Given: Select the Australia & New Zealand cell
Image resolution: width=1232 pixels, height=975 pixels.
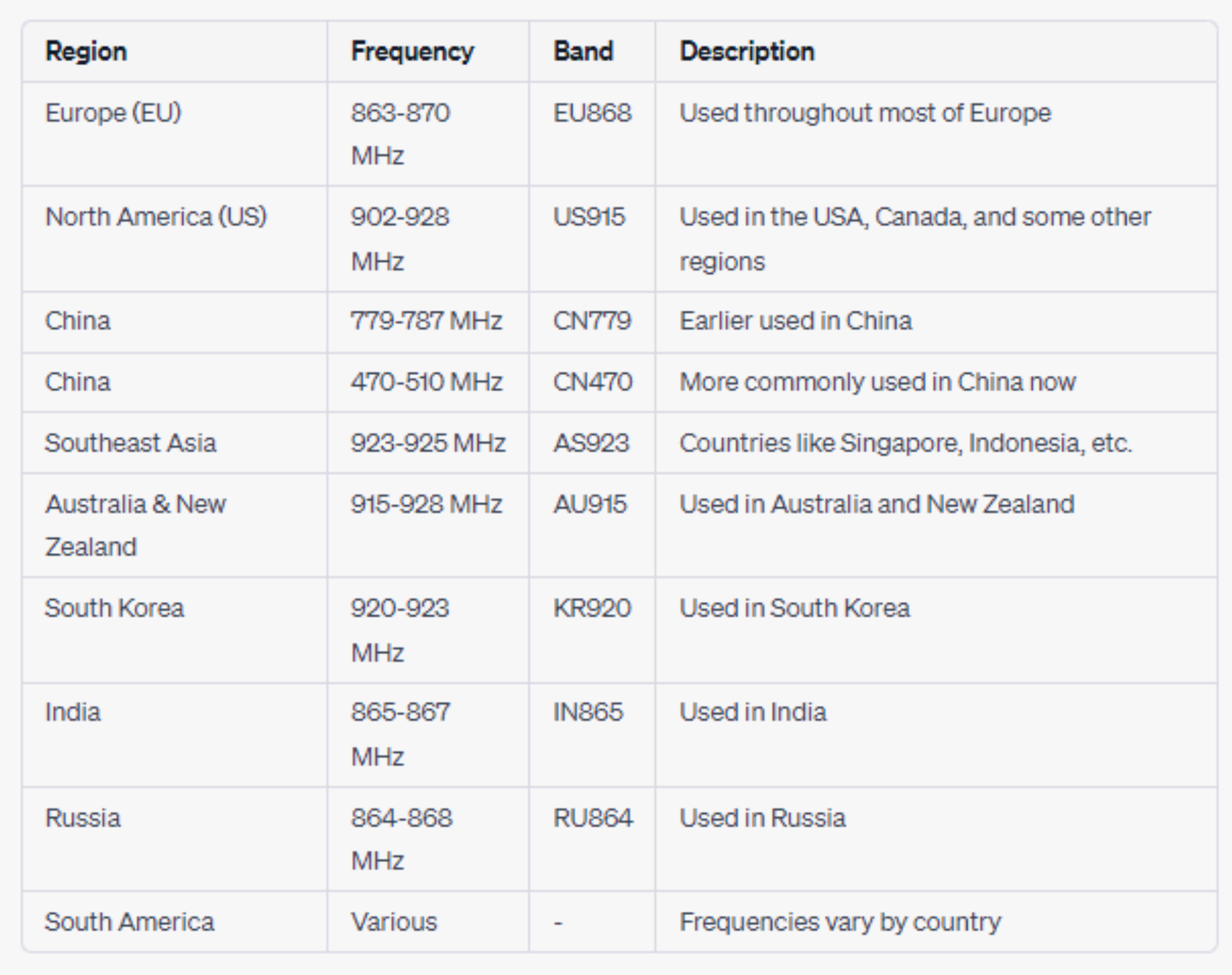Looking at the screenshot, I should coord(136,525).
